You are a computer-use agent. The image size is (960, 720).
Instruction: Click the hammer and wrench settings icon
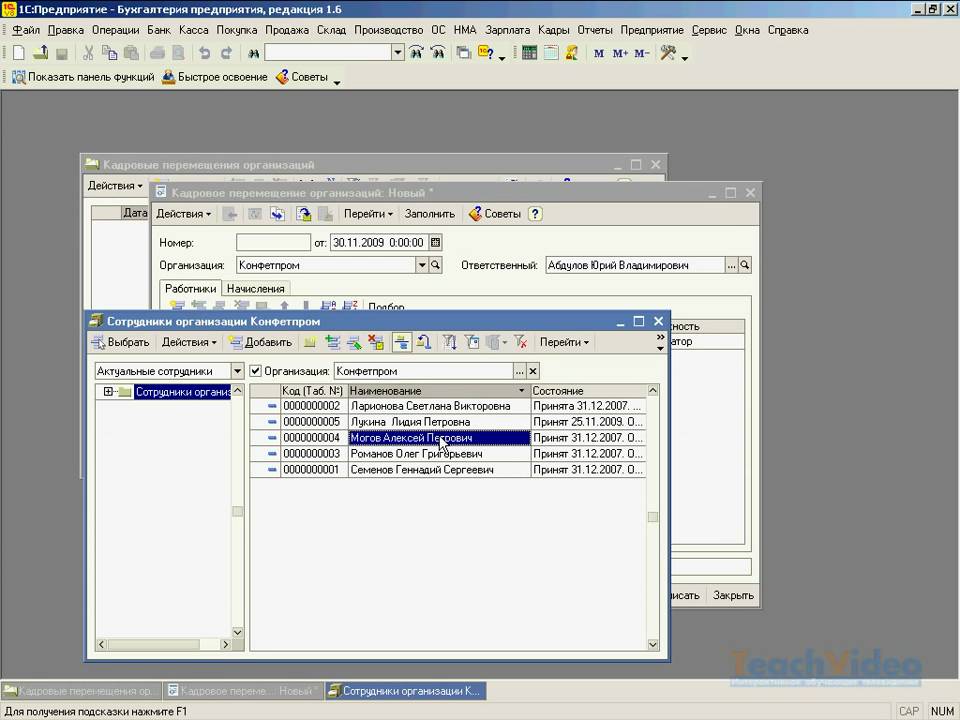point(668,53)
